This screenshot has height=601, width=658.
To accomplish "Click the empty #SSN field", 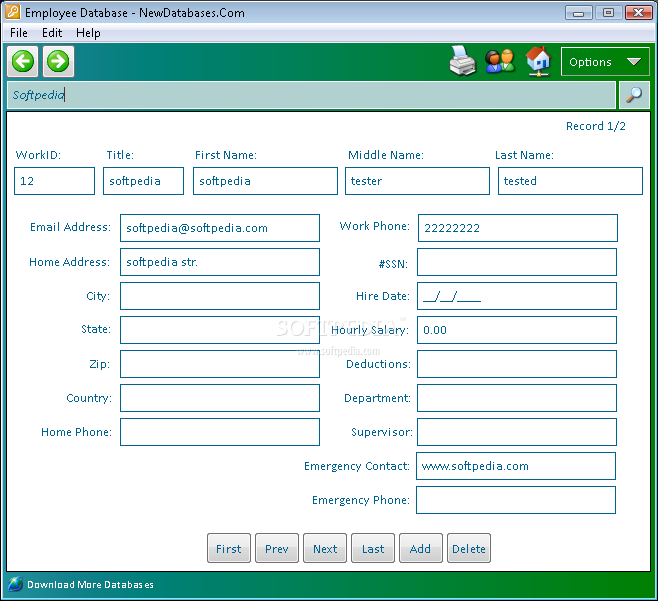I will 517,262.
